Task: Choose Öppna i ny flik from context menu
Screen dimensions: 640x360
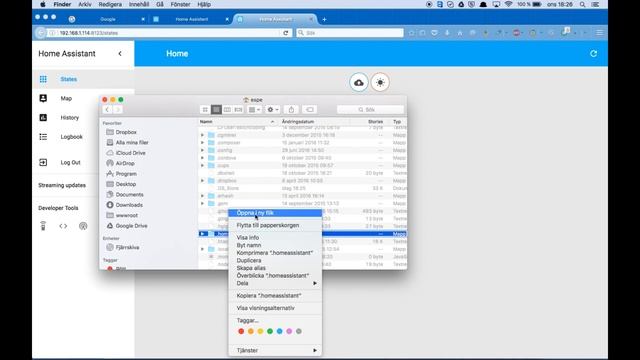Action: point(275,213)
